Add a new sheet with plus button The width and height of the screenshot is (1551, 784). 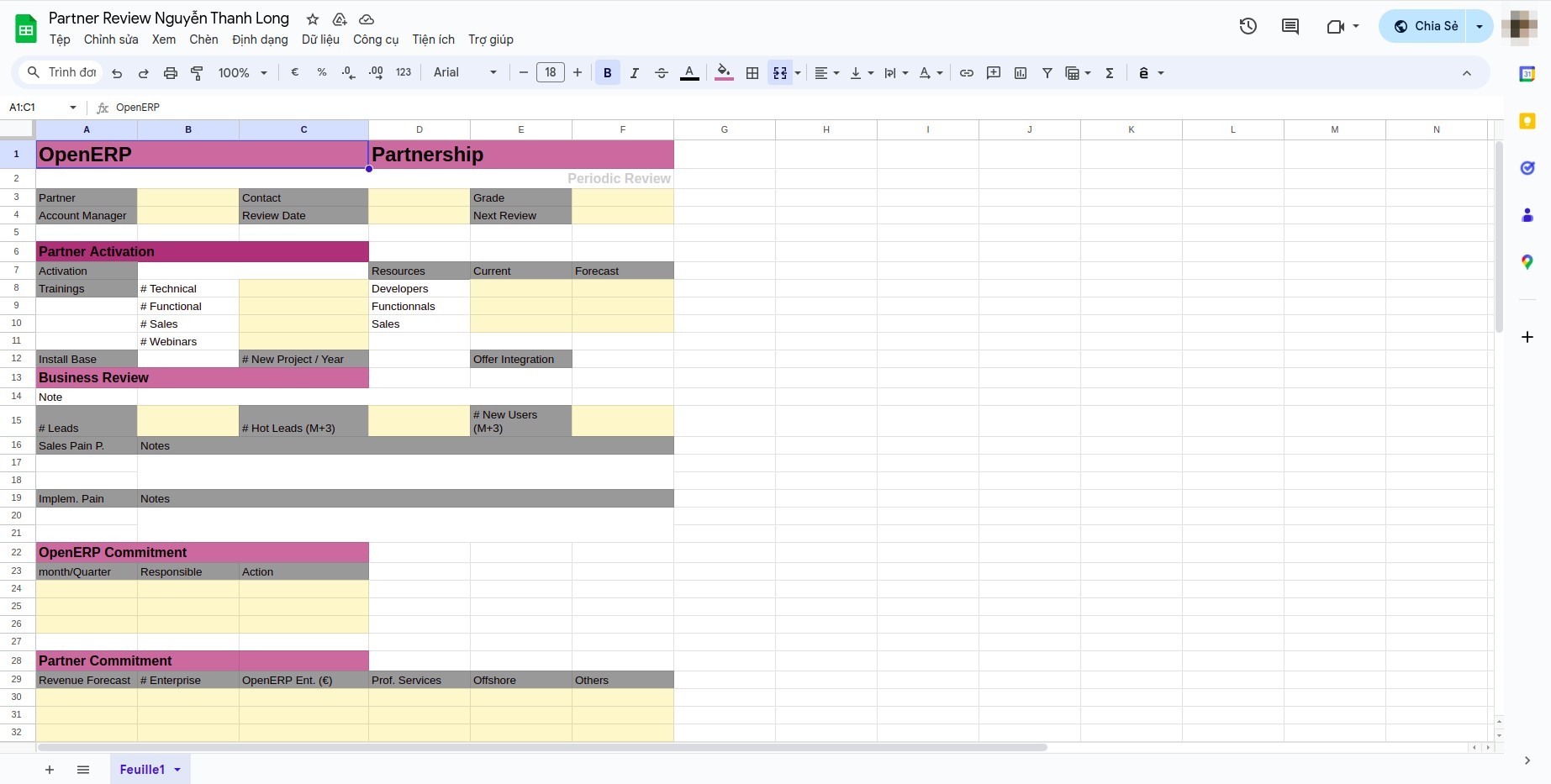[50, 770]
